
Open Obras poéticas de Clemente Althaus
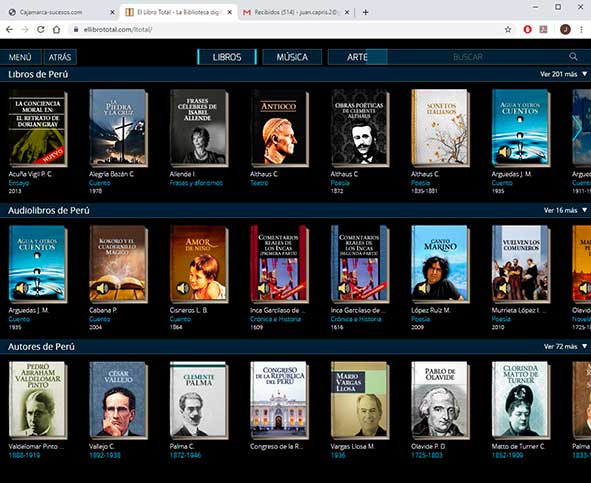pyautogui.click(x=360, y=128)
